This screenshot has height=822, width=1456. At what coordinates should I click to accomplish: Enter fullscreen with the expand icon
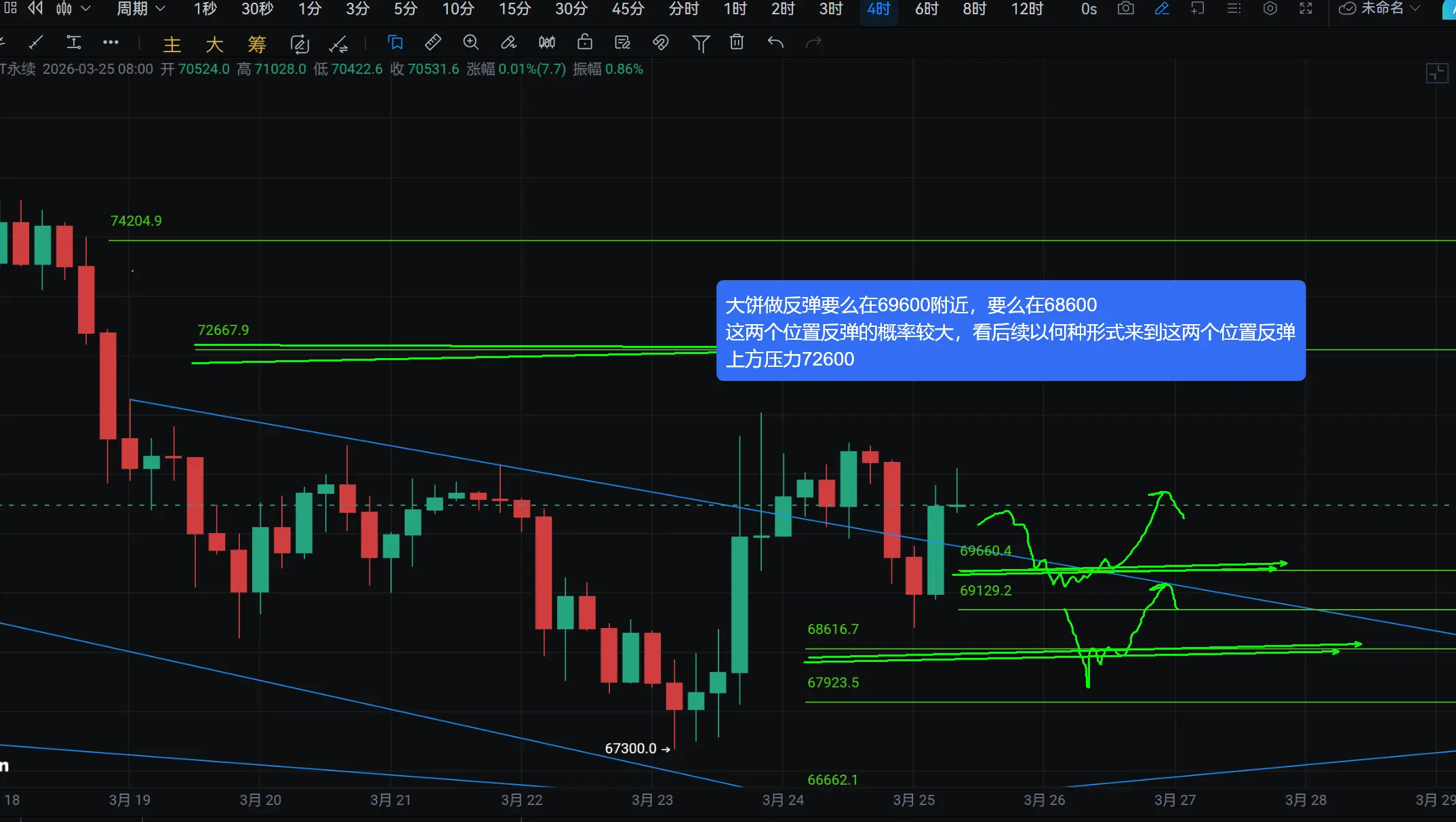[x=1306, y=9]
